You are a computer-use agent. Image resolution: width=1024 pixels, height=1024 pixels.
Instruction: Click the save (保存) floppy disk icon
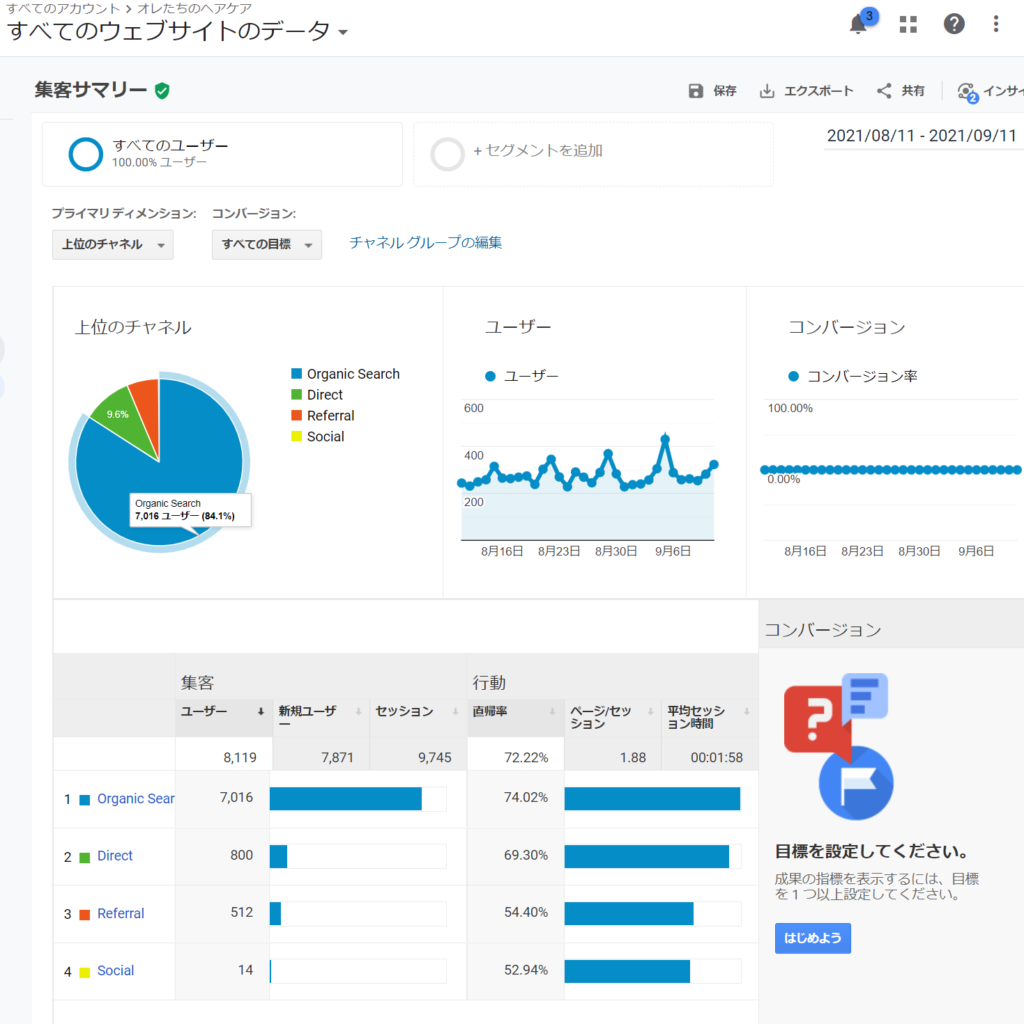696,91
